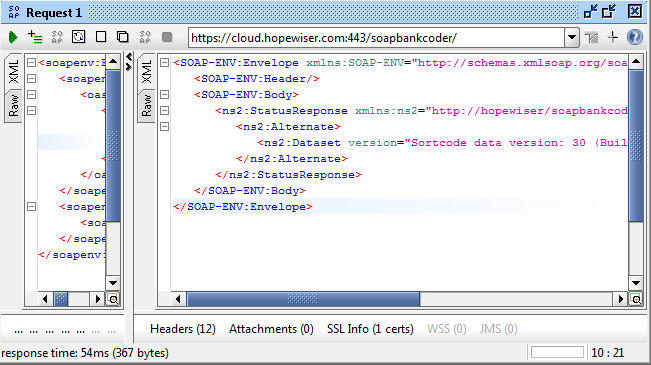Clone this request with the overlapping squares icon
Screen dimensions: 651x365
(x=122, y=37)
